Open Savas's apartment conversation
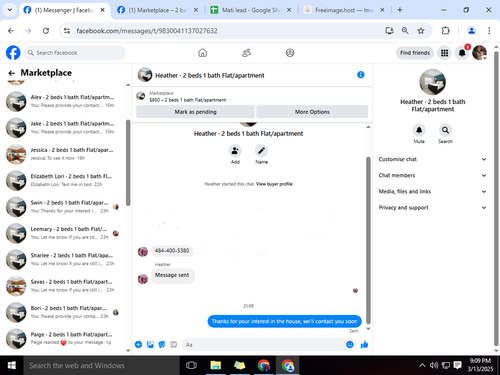This screenshot has width=500, height=375. 63,285
